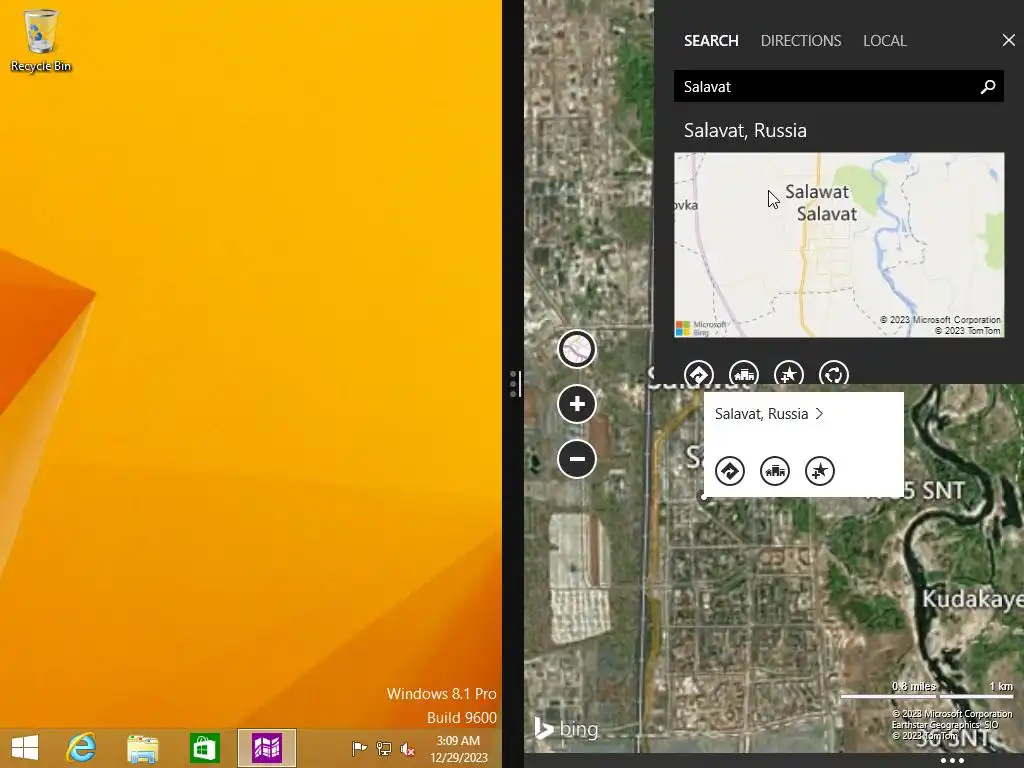The image size is (1024, 768).
Task: Click the magnifier search icon
Action: pos(988,86)
